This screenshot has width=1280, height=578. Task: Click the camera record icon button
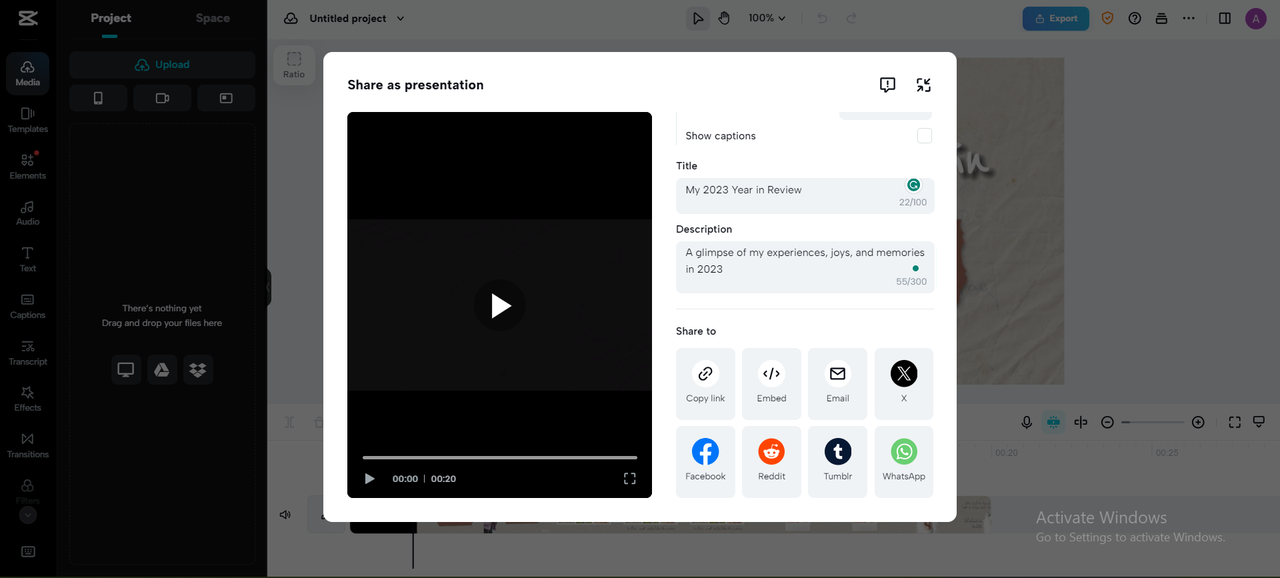pyautogui.click(x=162, y=98)
